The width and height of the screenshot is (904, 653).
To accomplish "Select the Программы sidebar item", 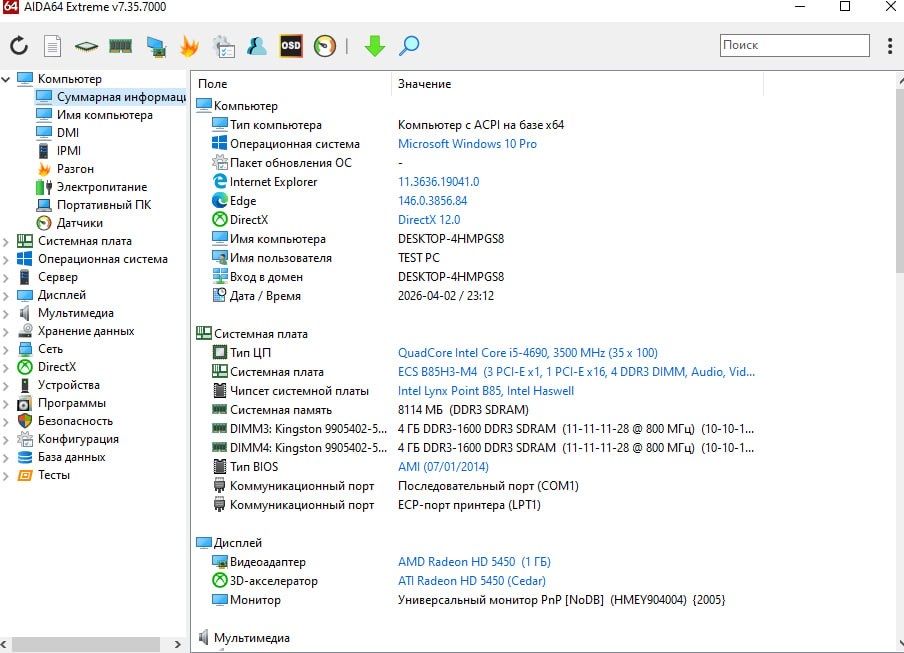I will [x=62, y=403].
